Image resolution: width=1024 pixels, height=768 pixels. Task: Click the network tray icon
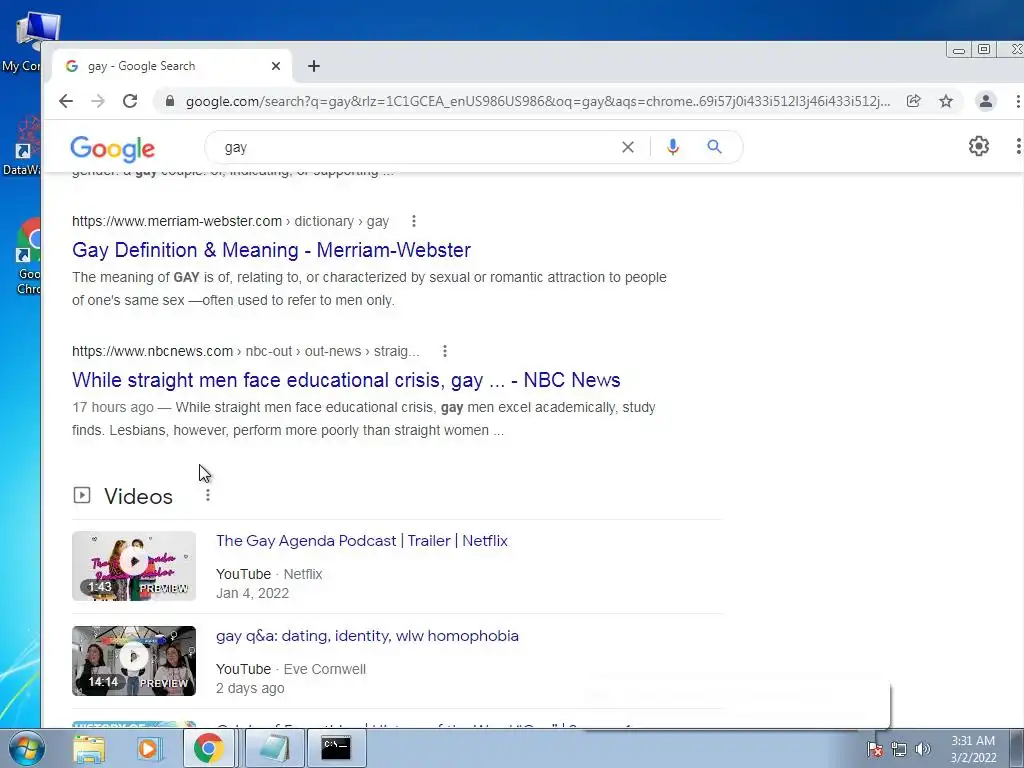tap(899, 749)
